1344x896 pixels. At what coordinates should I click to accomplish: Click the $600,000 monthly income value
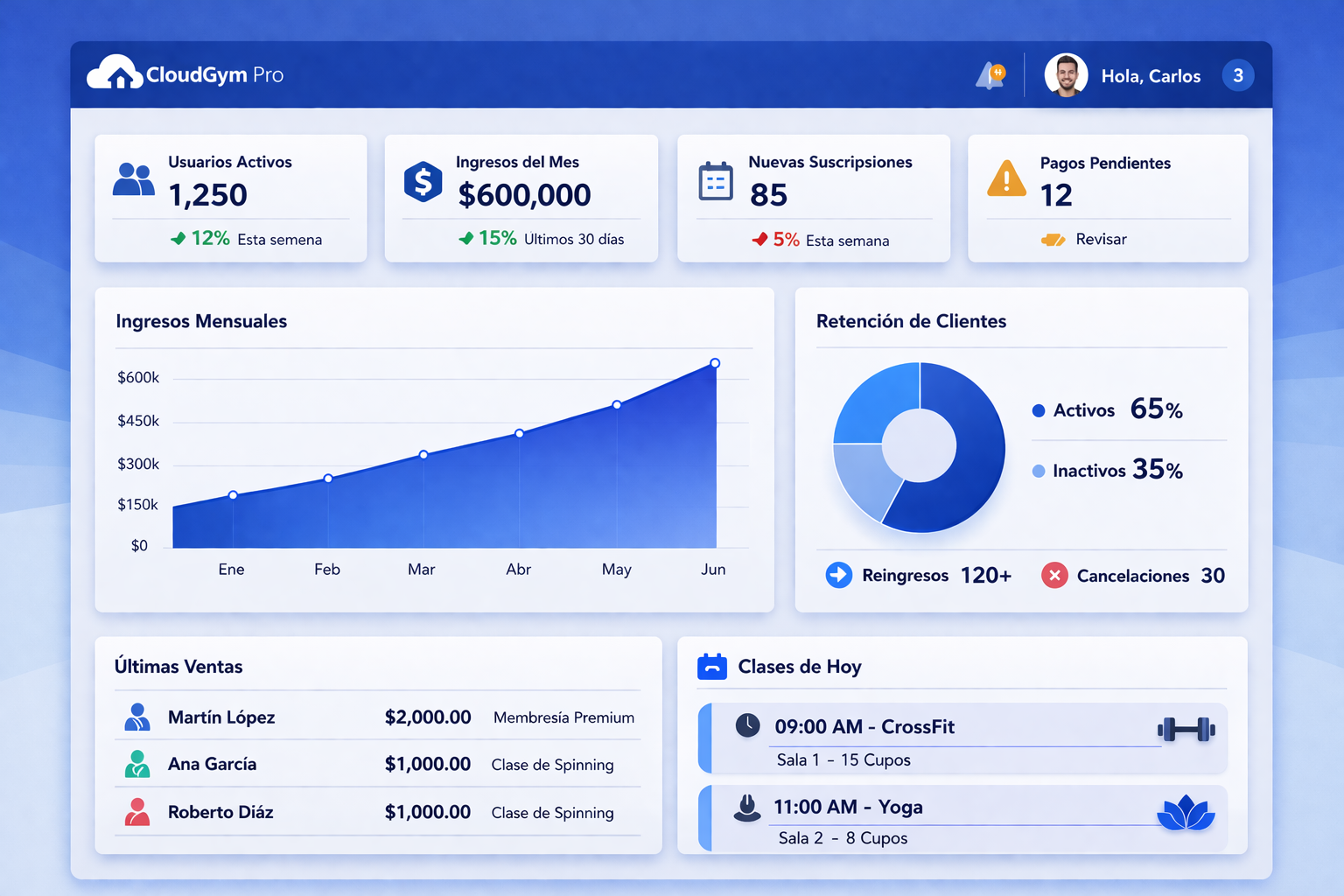pyautogui.click(x=524, y=195)
